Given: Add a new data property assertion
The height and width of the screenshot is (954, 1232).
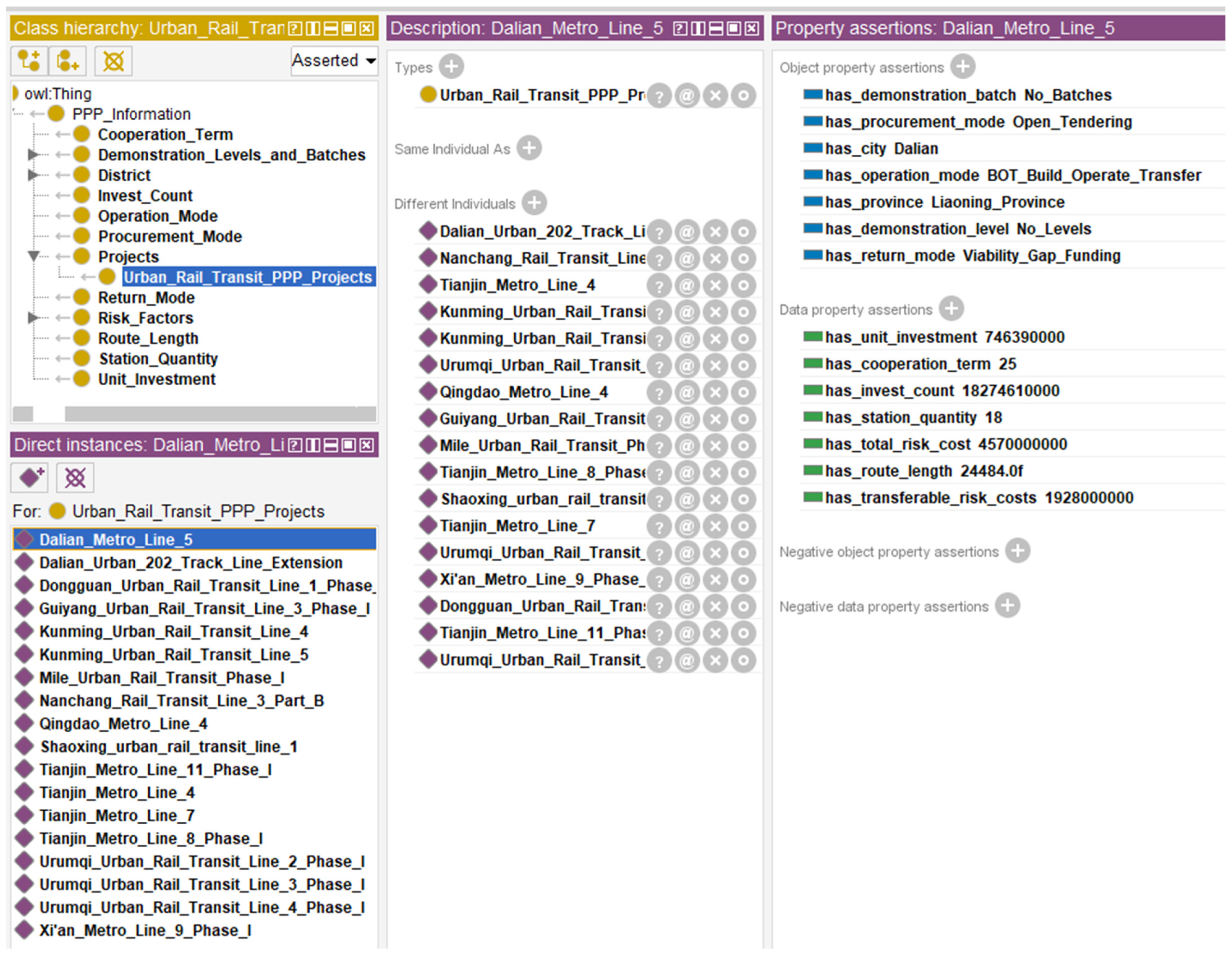Looking at the screenshot, I should point(951,309).
